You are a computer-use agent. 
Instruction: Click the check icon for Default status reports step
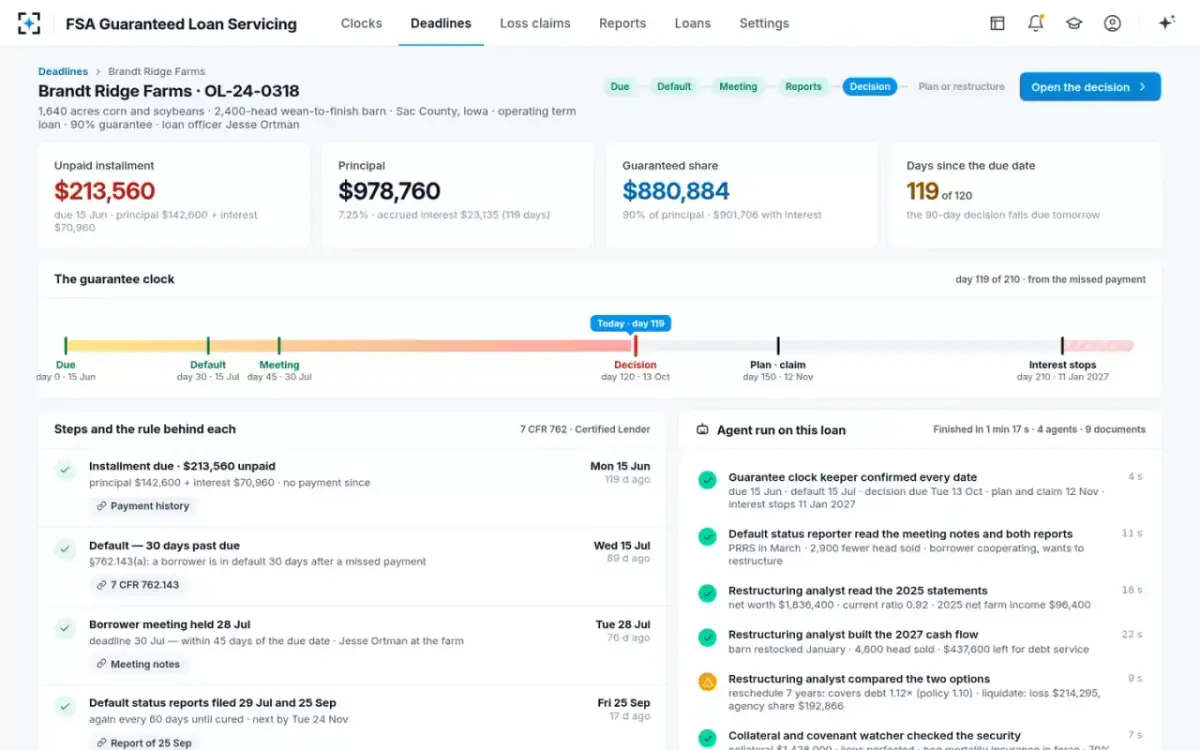65,705
